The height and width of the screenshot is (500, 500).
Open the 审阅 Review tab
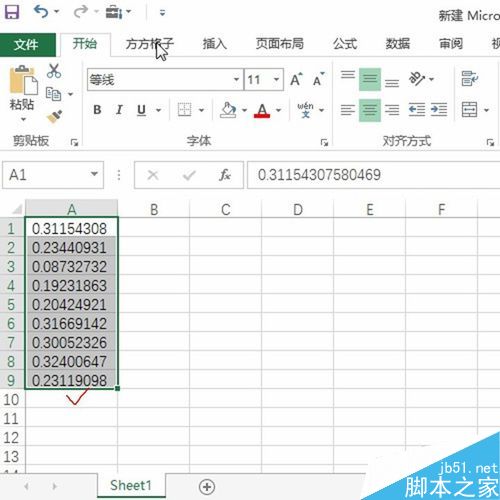[x=451, y=44]
